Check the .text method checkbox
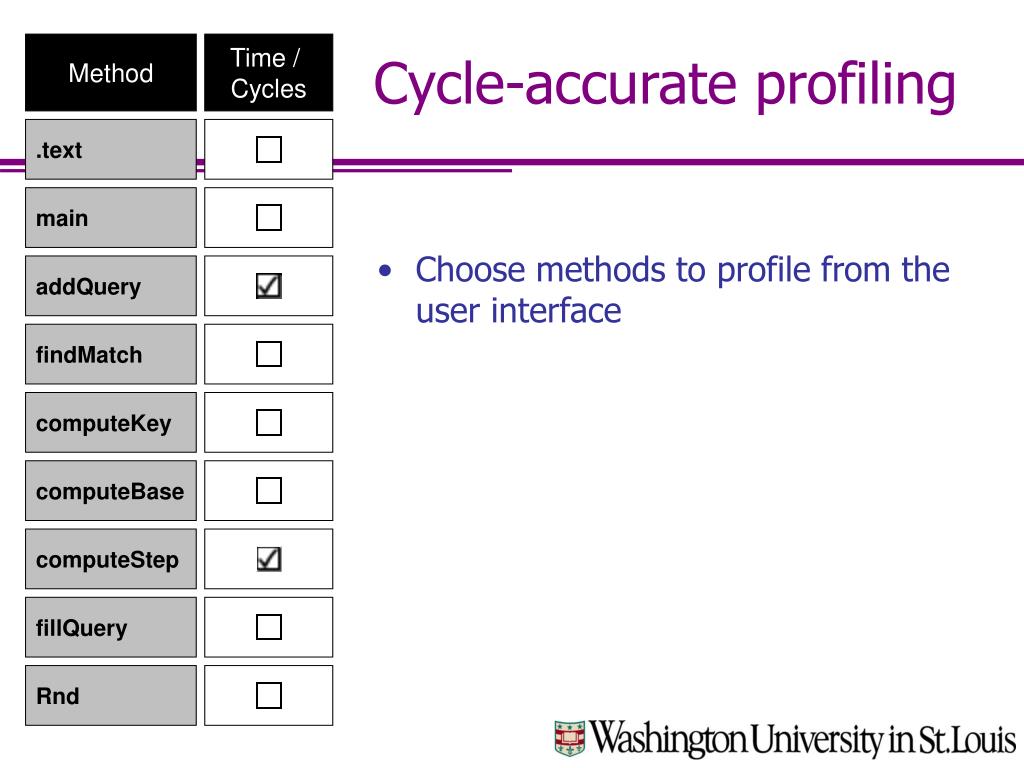The image size is (1024, 768). 268,150
